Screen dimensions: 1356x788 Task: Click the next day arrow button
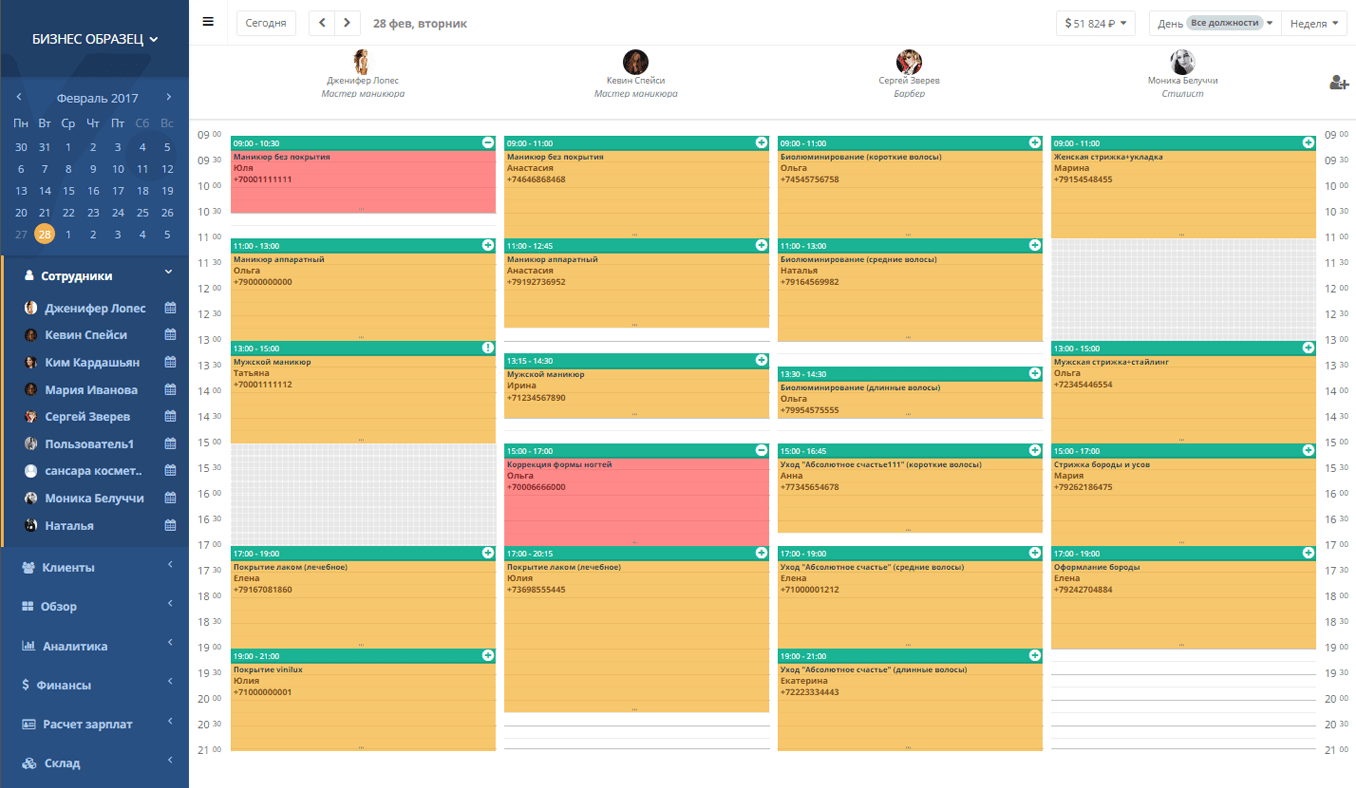click(347, 21)
